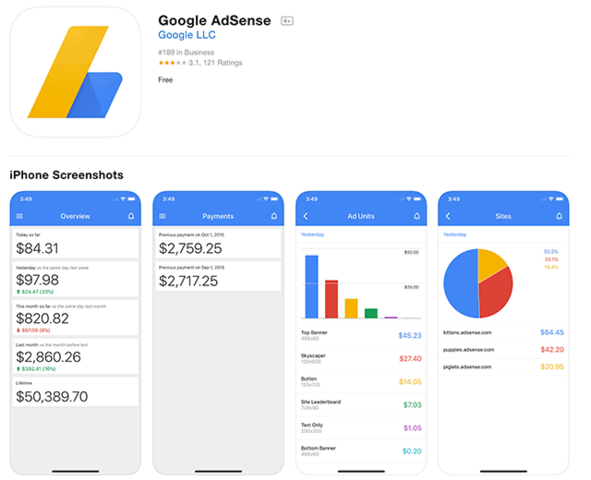Image resolution: width=591 pixels, height=480 pixels.
Task: Select the Text Only ad unit row
Action: point(361,428)
